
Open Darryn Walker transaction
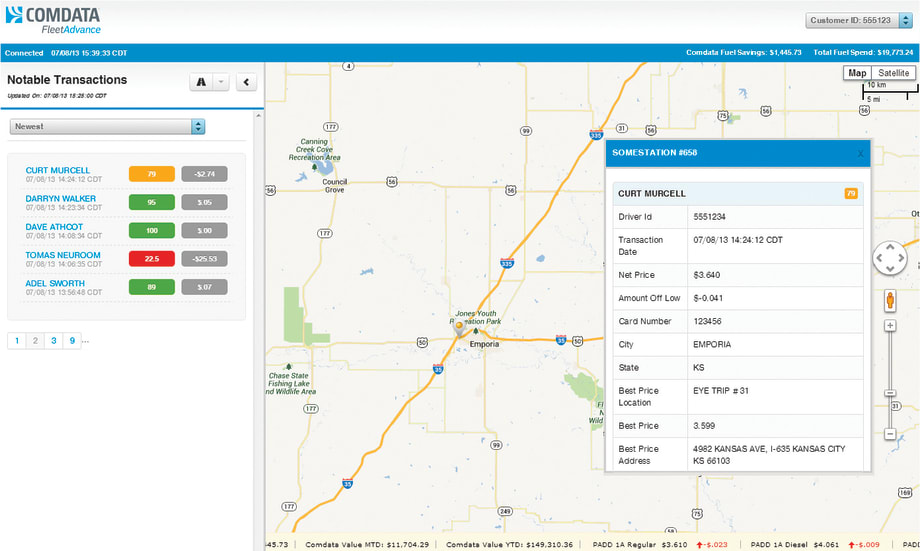[x=60, y=198]
